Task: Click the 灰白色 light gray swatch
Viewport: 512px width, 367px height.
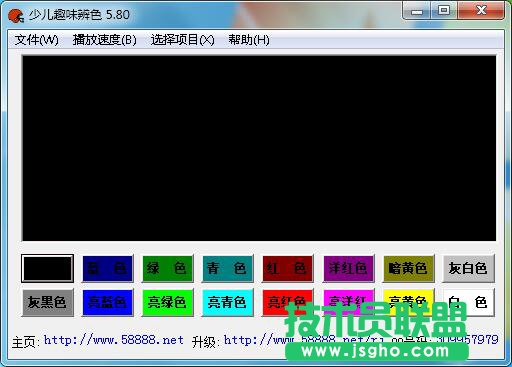Action: [468, 268]
